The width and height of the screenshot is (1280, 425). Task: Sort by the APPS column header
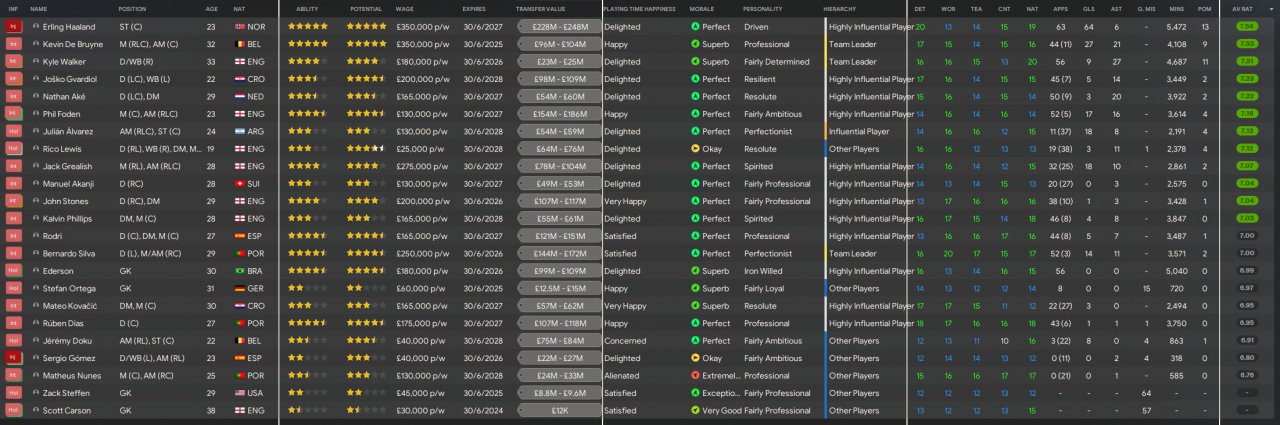click(1059, 8)
